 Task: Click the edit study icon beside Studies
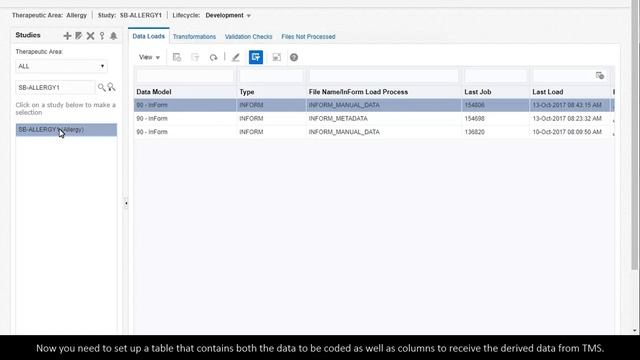click(79, 36)
